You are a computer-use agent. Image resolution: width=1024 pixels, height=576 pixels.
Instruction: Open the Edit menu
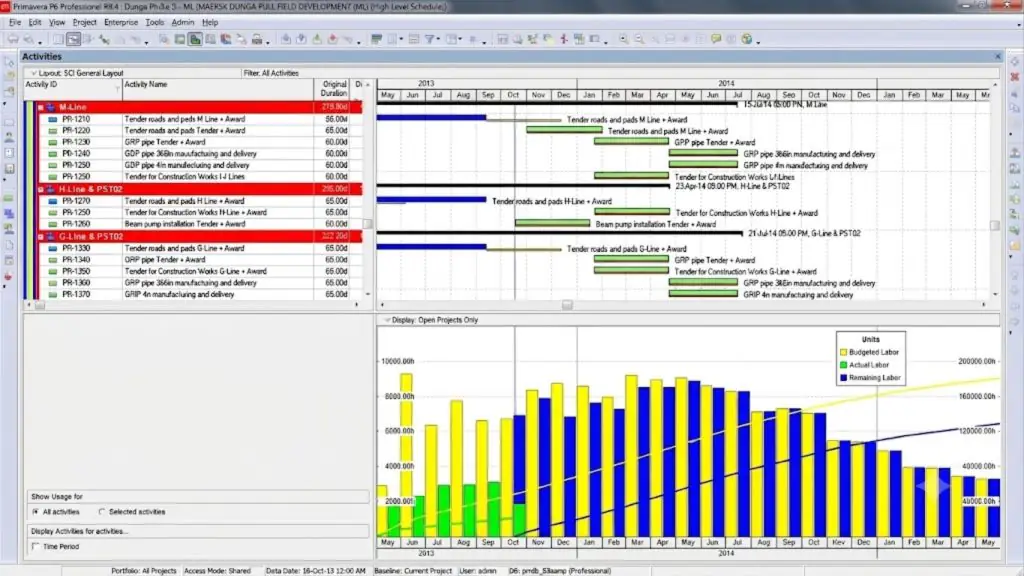(35, 22)
